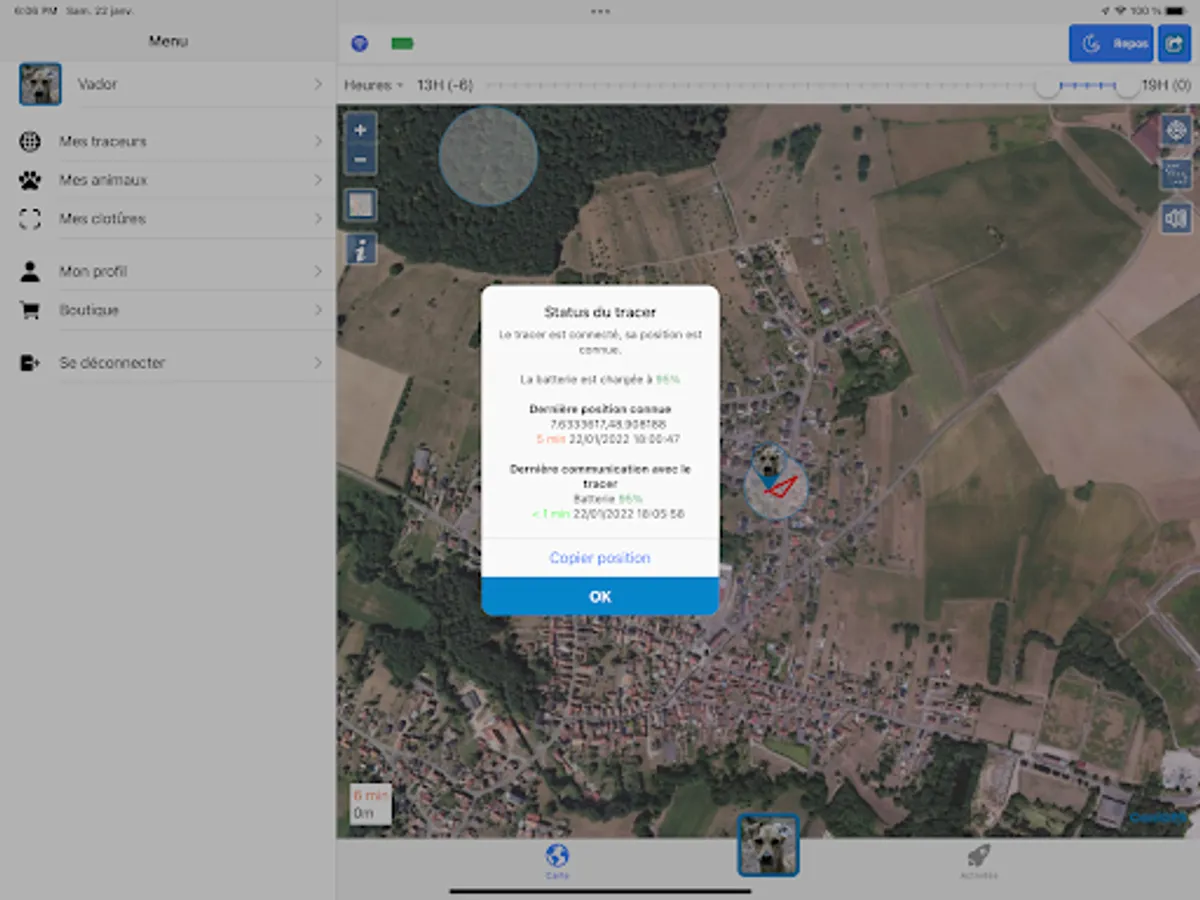Expand the Mes clôtures chevron
This screenshot has width=1200, height=900.
318,219
